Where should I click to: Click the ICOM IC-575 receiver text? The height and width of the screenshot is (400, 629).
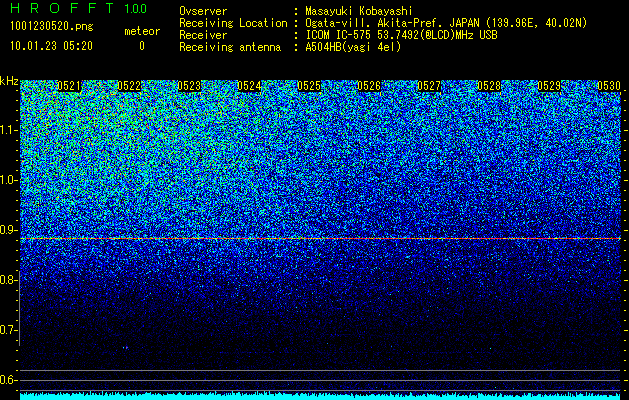(x=401, y=35)
